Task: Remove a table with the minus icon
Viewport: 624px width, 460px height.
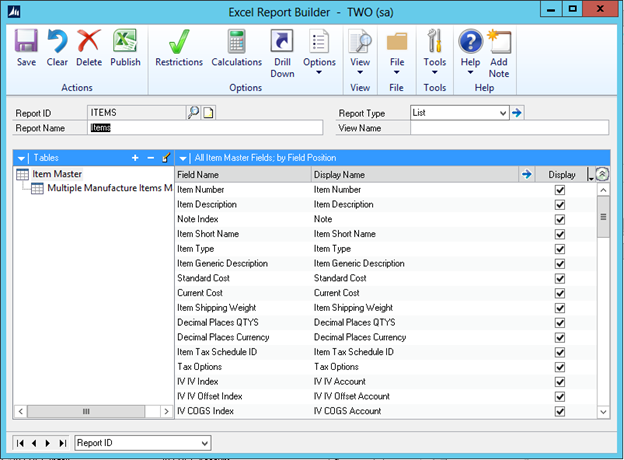Action: 150,158
